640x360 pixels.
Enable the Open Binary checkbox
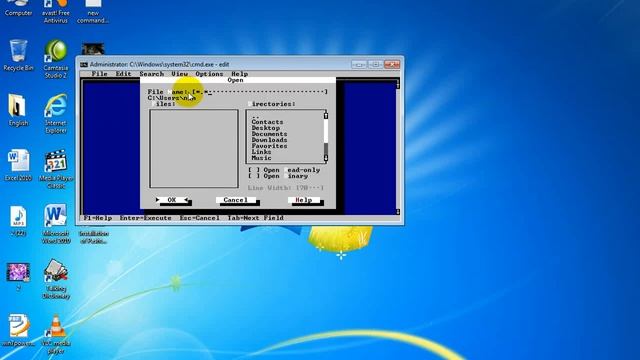click(254, 176)
